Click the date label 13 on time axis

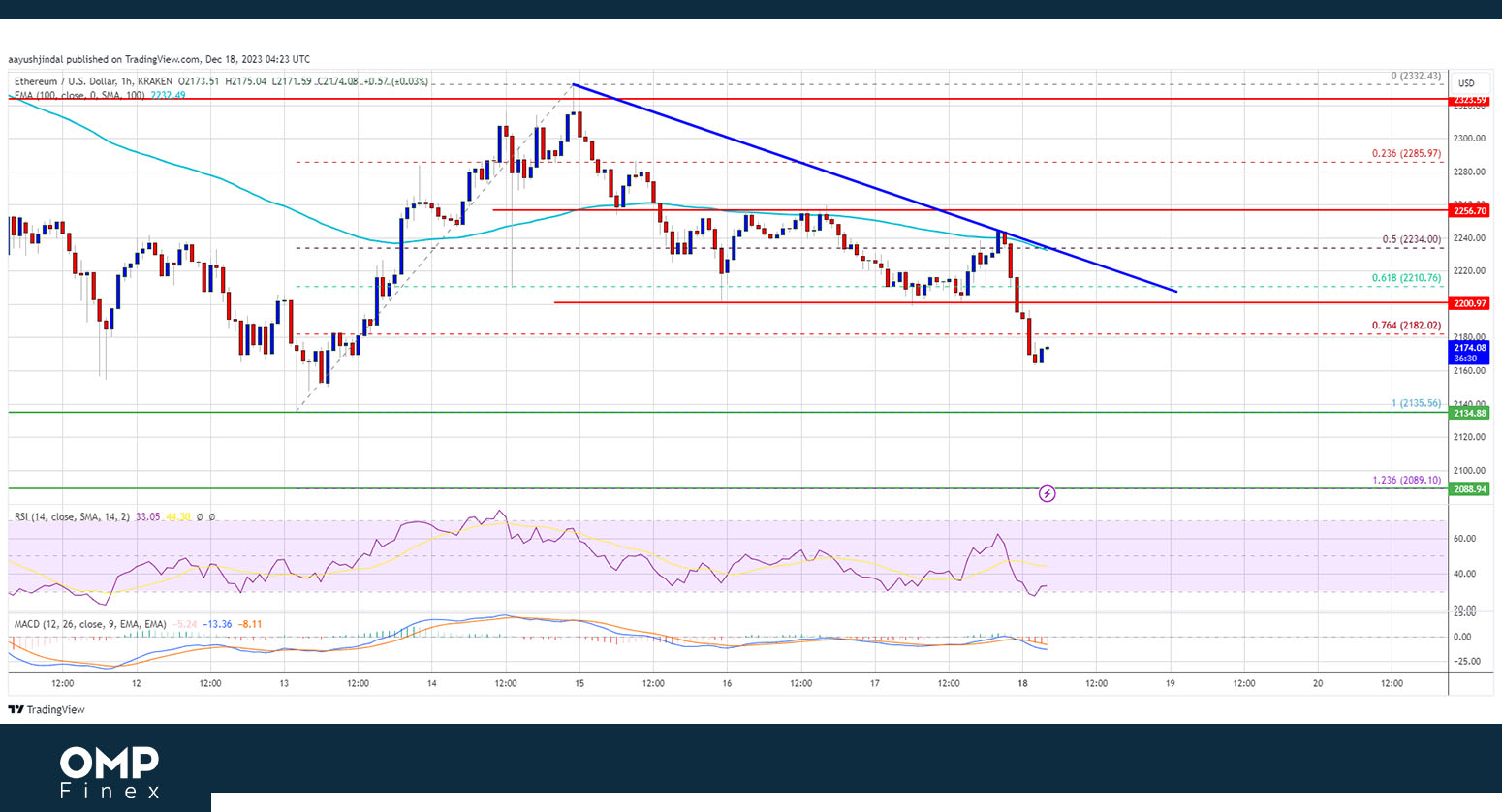click(x=284, y=683)
